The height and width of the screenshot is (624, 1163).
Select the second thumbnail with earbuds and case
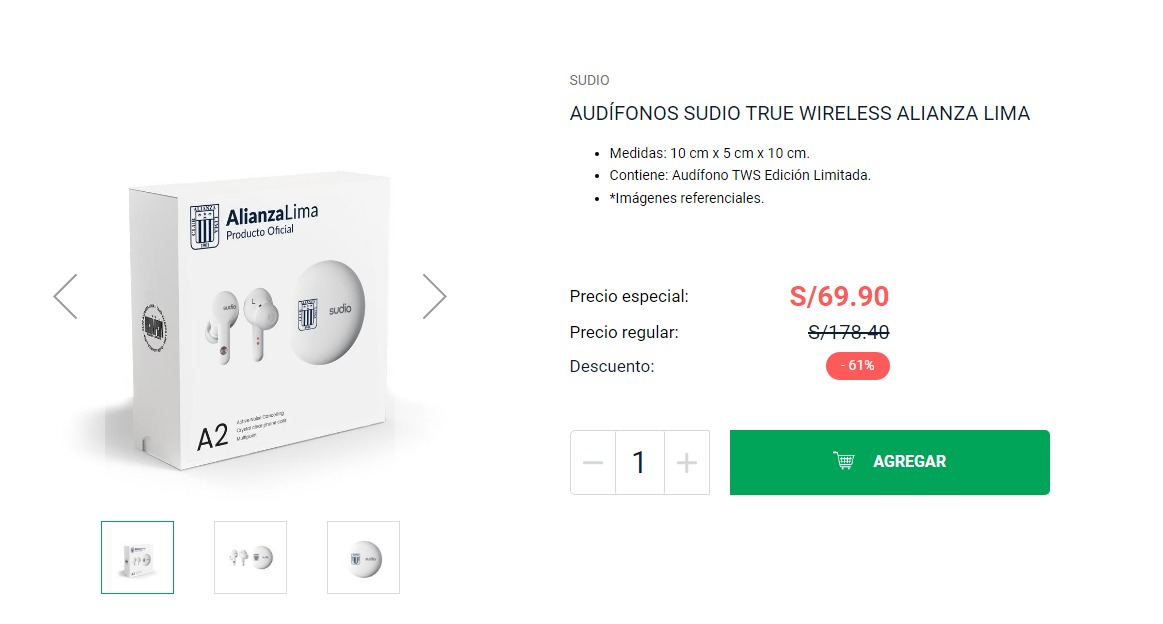[250, 557]
